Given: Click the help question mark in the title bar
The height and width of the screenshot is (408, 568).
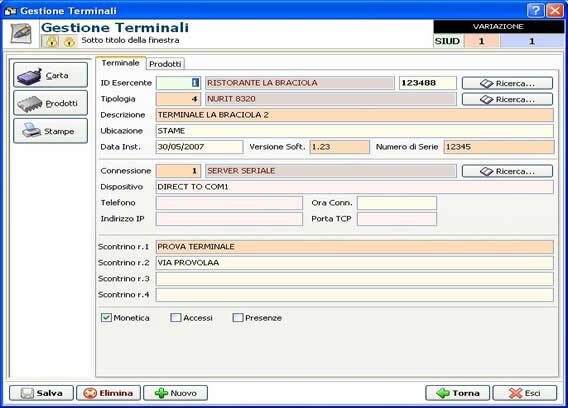Looking at the screenshot, I should [535, 11].
